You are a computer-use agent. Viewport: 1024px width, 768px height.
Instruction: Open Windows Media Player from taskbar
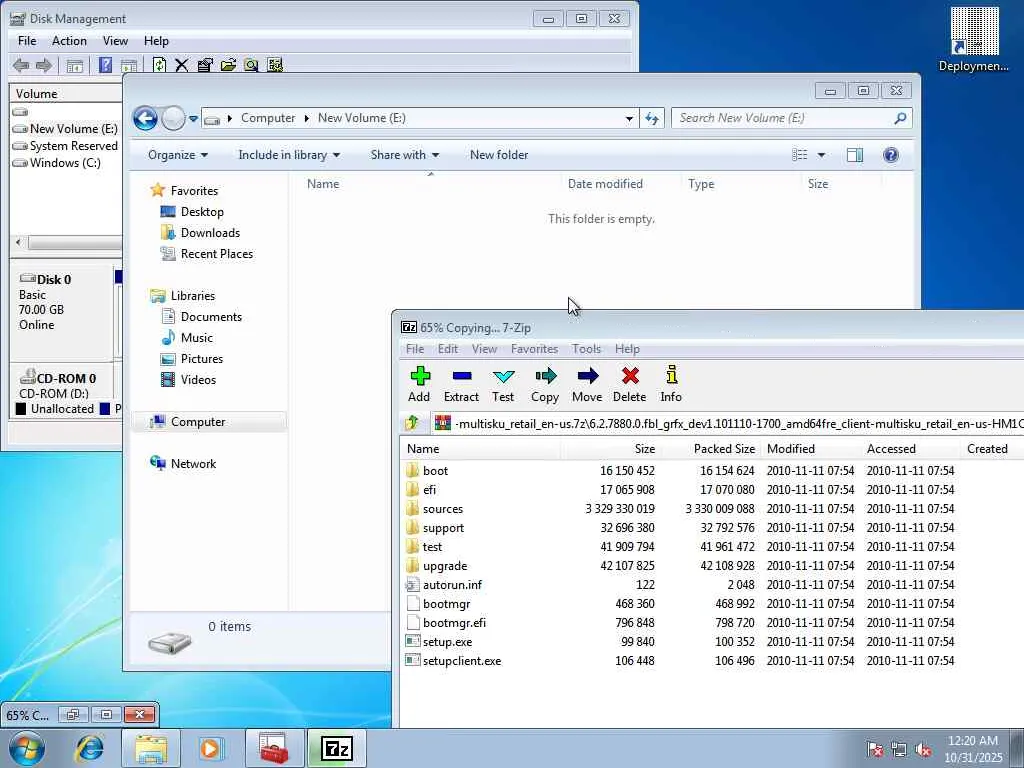(x=210, y=748)
